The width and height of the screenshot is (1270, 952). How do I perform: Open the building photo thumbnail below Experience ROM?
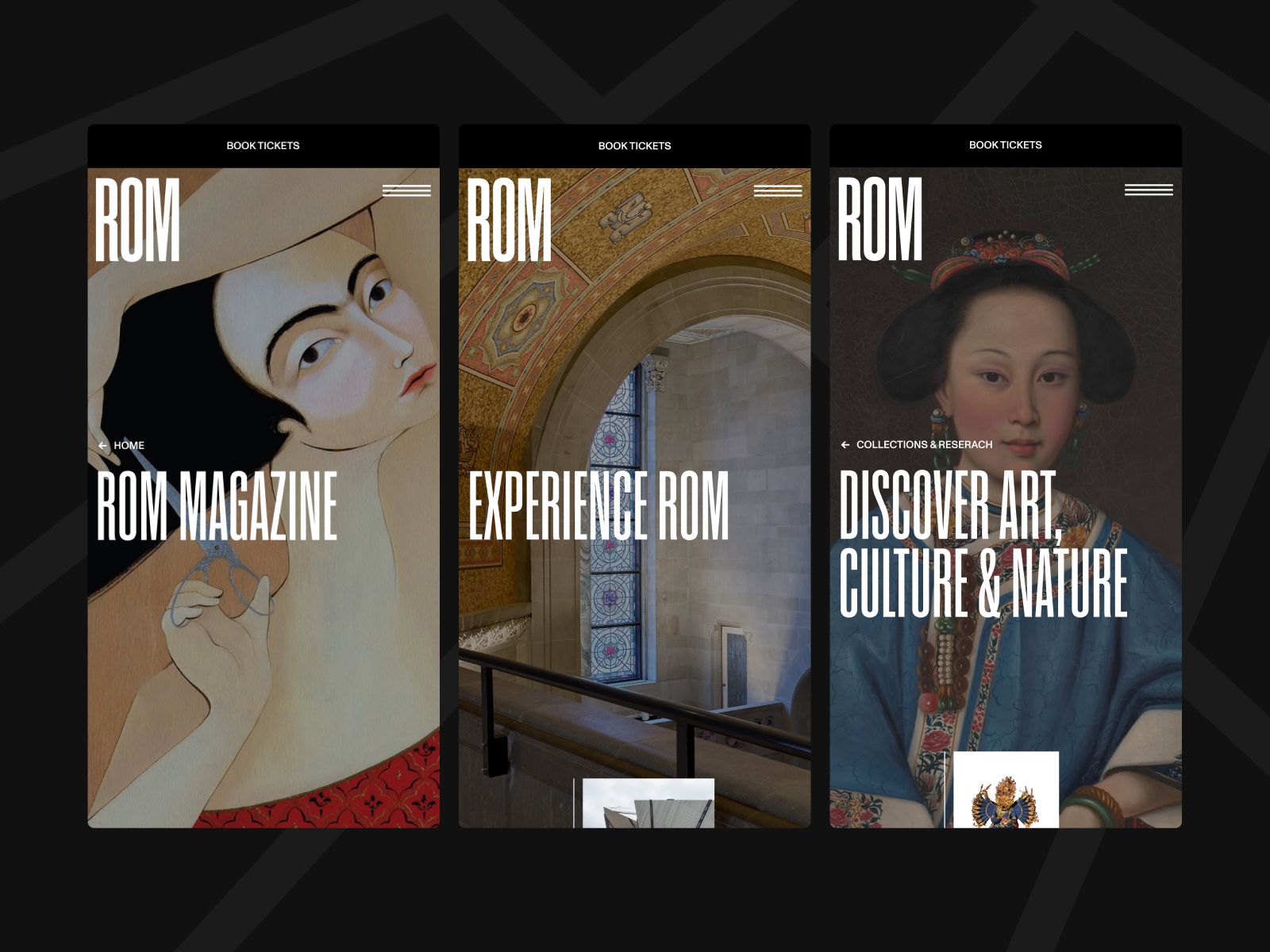point(648,803)
